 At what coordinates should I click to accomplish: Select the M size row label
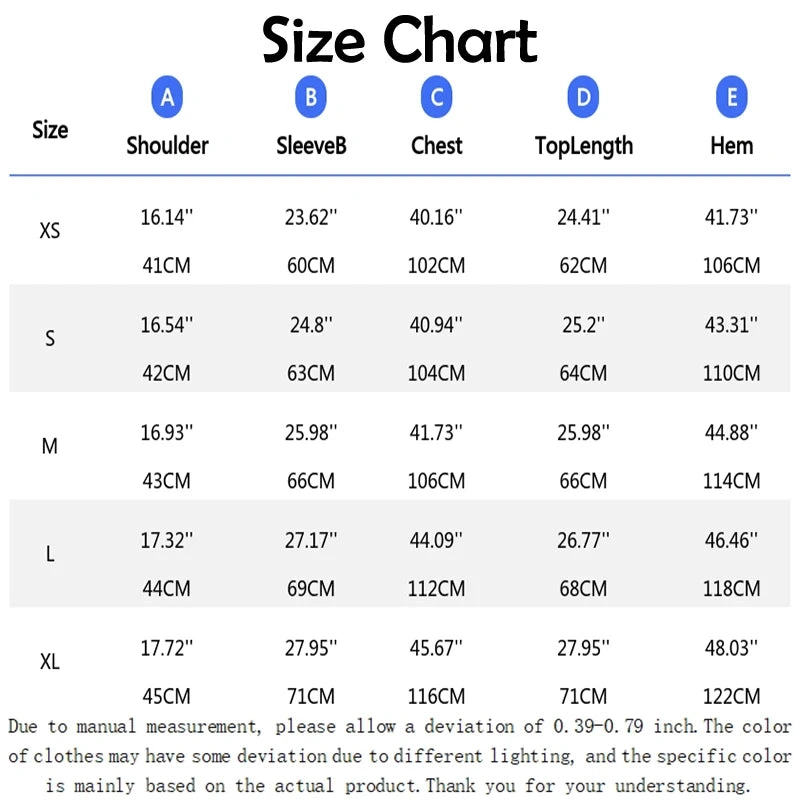(49, 446)
